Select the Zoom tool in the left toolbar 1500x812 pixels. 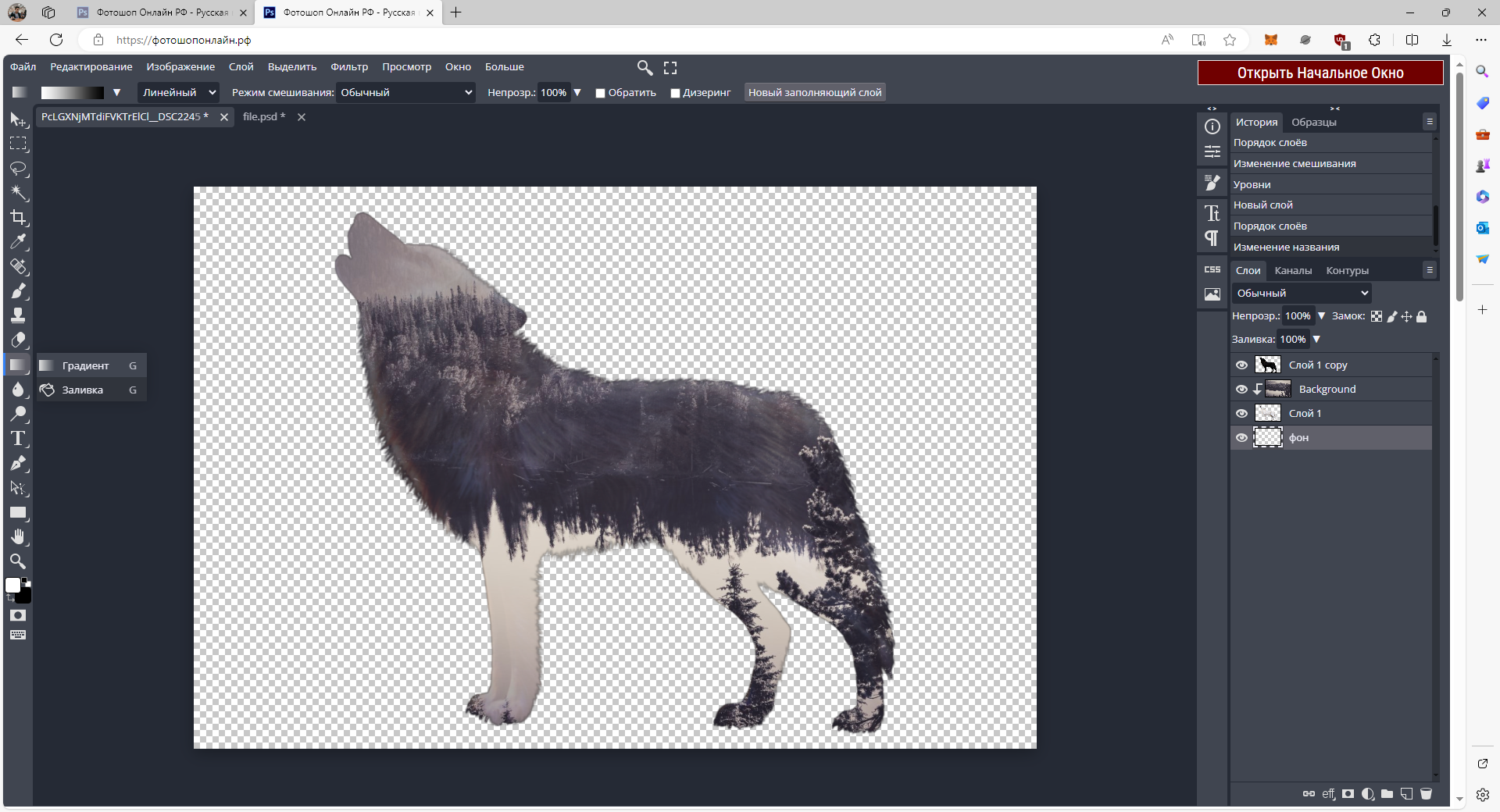(19, 561)
